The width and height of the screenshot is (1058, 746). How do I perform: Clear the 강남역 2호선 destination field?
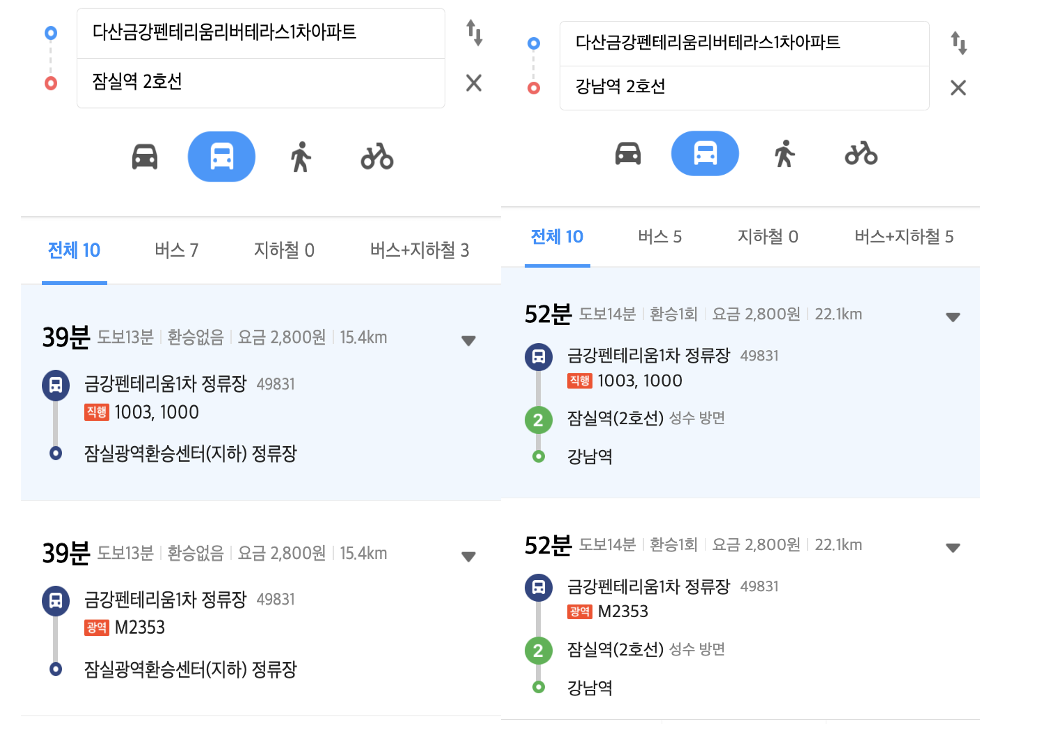(958, 88)
